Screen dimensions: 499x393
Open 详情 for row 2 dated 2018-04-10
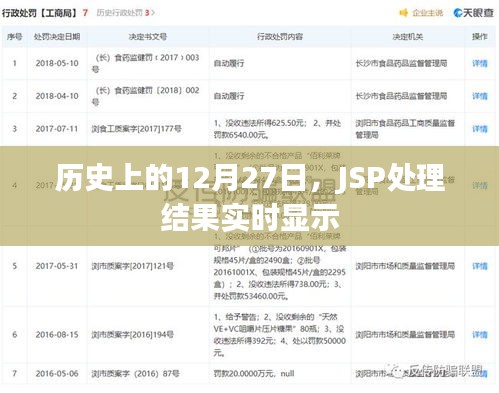[x=480, y=96]
